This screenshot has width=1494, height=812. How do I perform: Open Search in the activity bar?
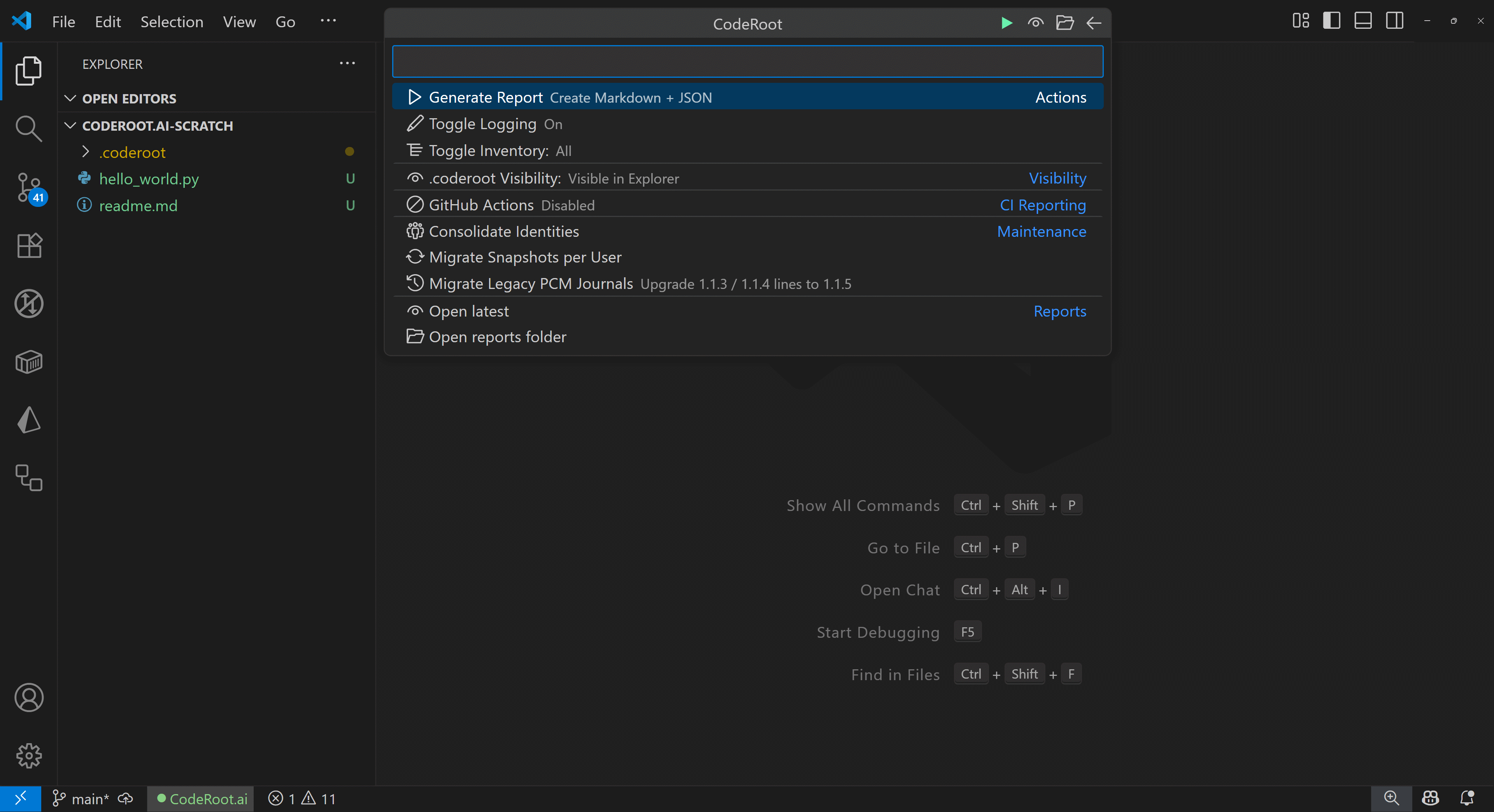pos(28,129)
